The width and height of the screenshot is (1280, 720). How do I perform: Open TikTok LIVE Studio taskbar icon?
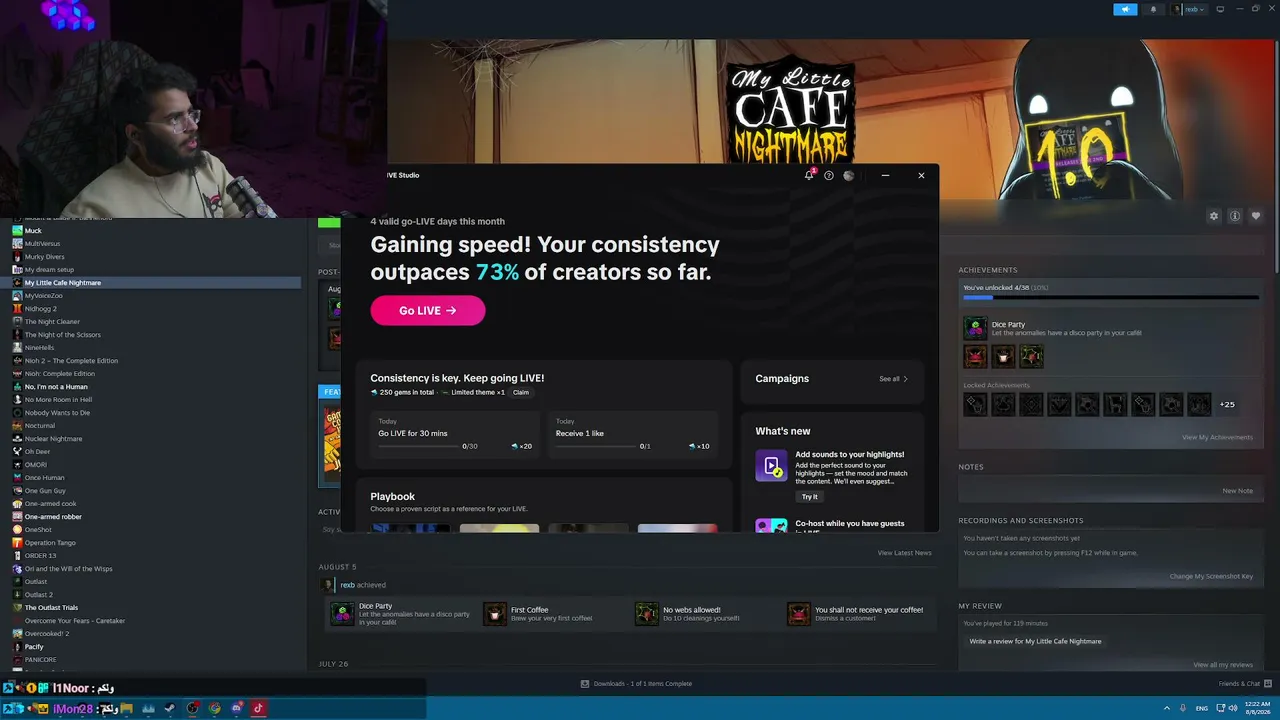258,709
